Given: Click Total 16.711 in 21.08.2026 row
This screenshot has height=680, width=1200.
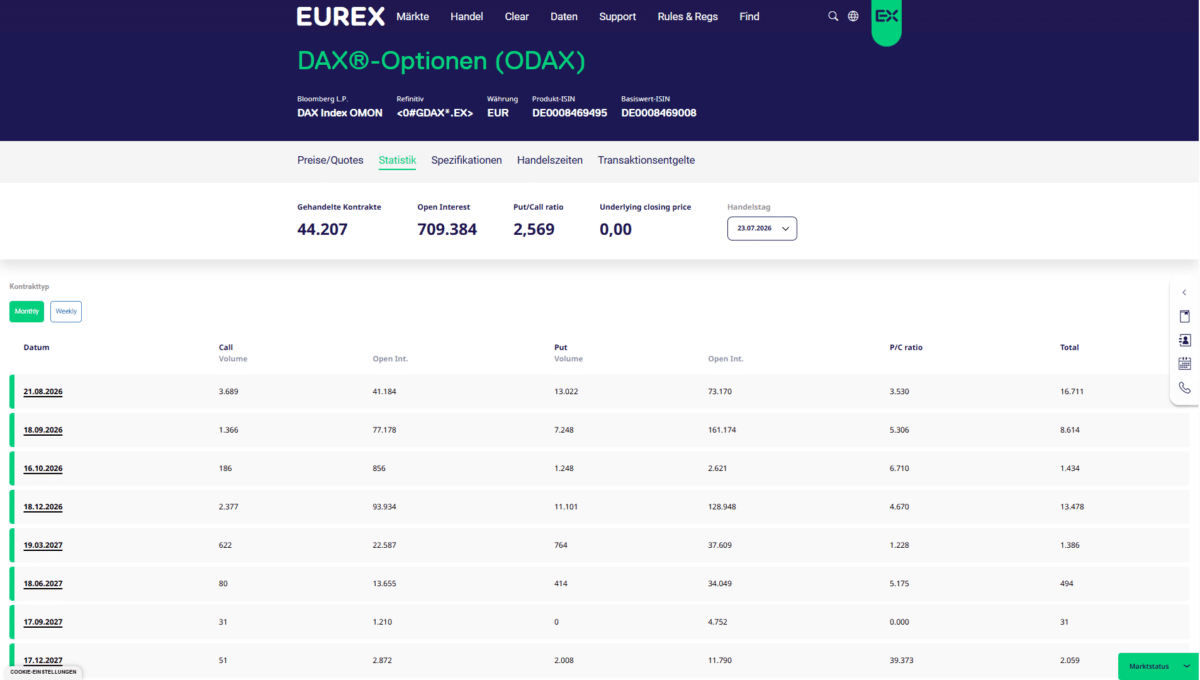Looking at the screenshot, I should point(1072,391).
